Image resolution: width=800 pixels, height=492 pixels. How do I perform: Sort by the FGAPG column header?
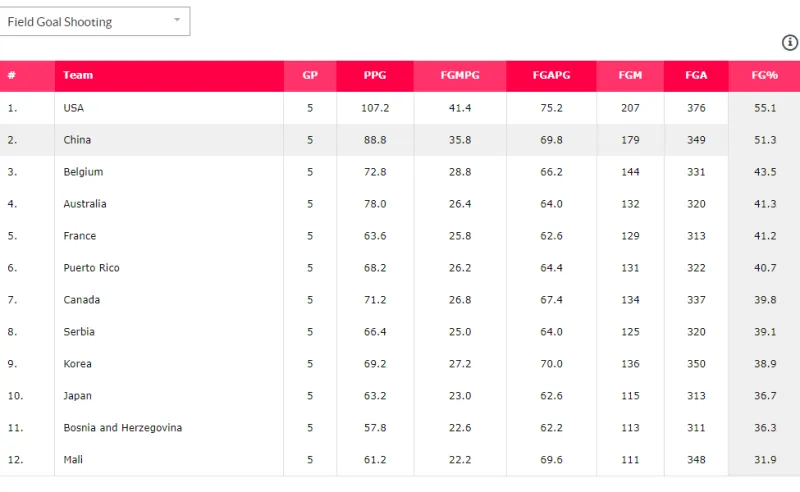[551, 76]
